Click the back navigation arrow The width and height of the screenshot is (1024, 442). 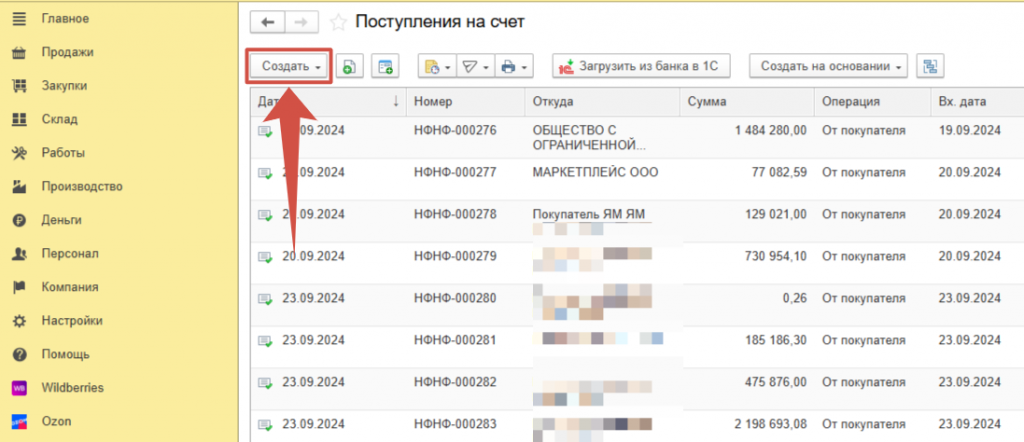click(267, 22)
